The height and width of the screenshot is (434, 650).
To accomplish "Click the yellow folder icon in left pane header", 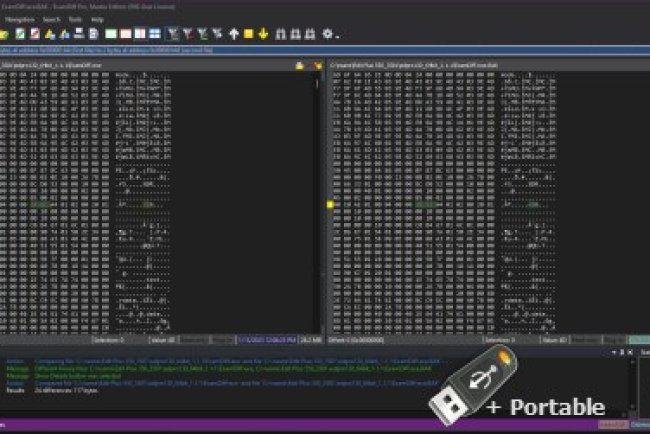I will (300, 65).
